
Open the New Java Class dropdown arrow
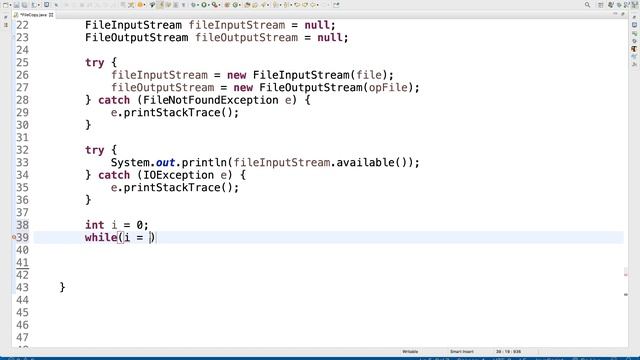pyautogui.click(x=240, y=5)
